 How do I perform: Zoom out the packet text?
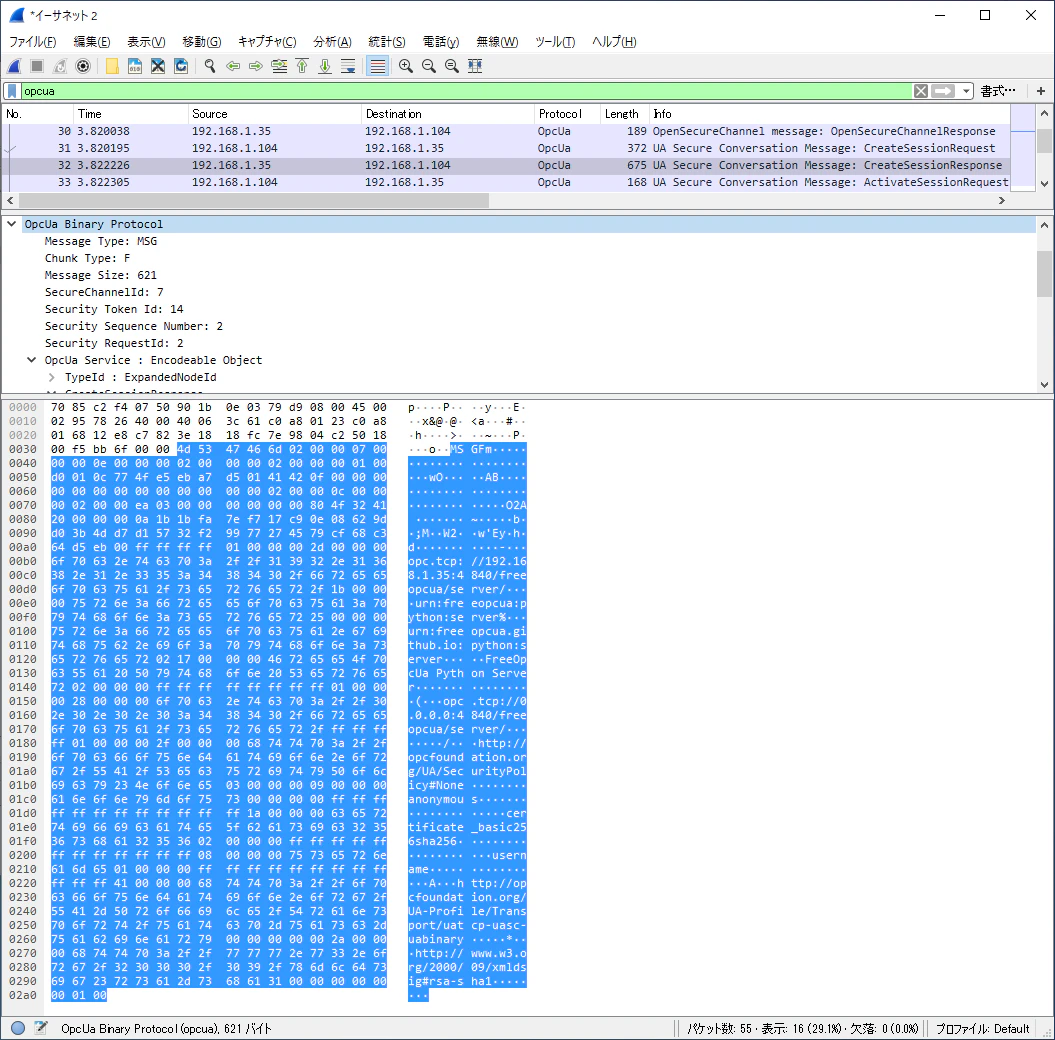(429, 66)
